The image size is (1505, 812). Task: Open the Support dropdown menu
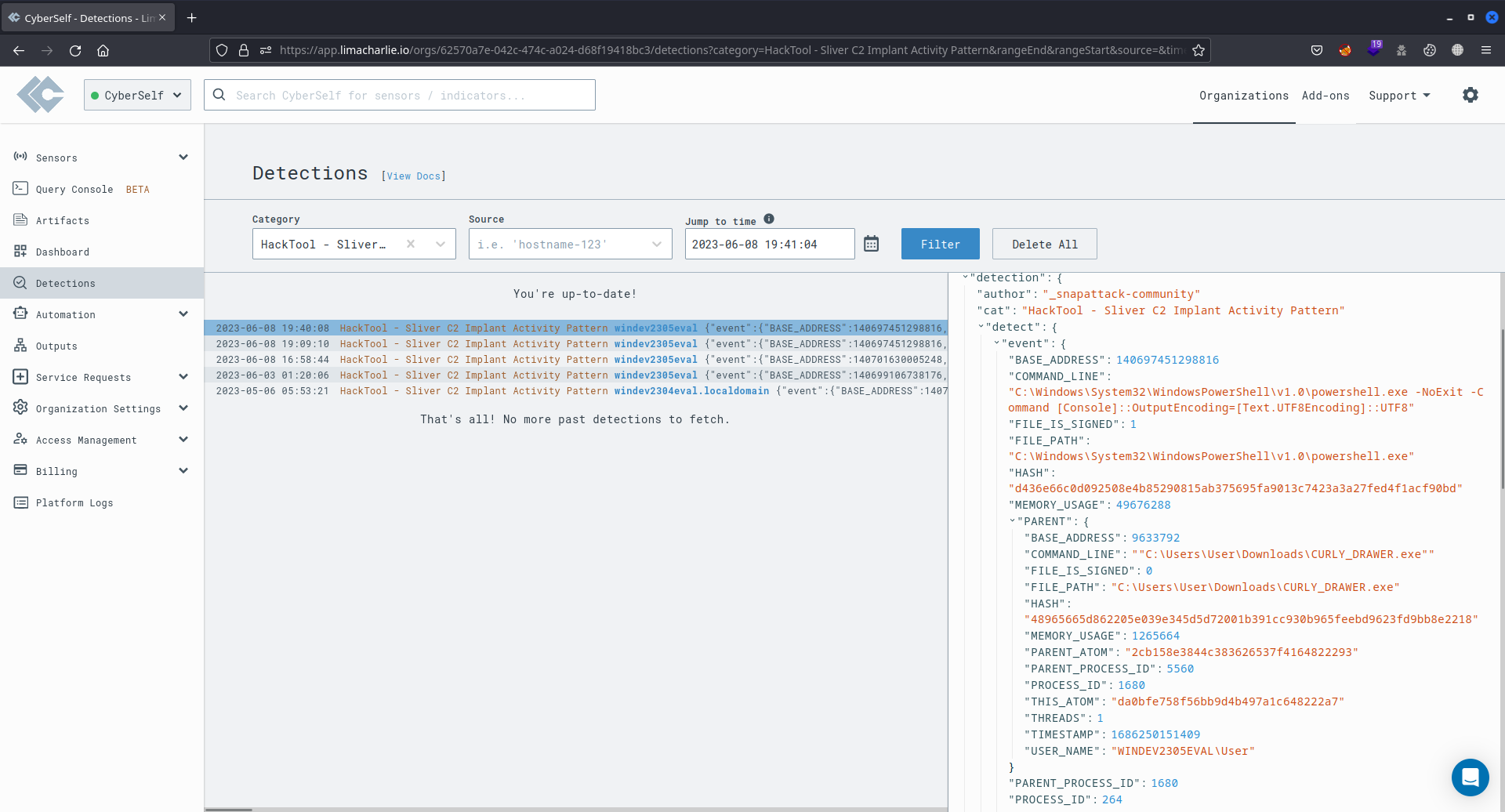[x=1399, y=96]
